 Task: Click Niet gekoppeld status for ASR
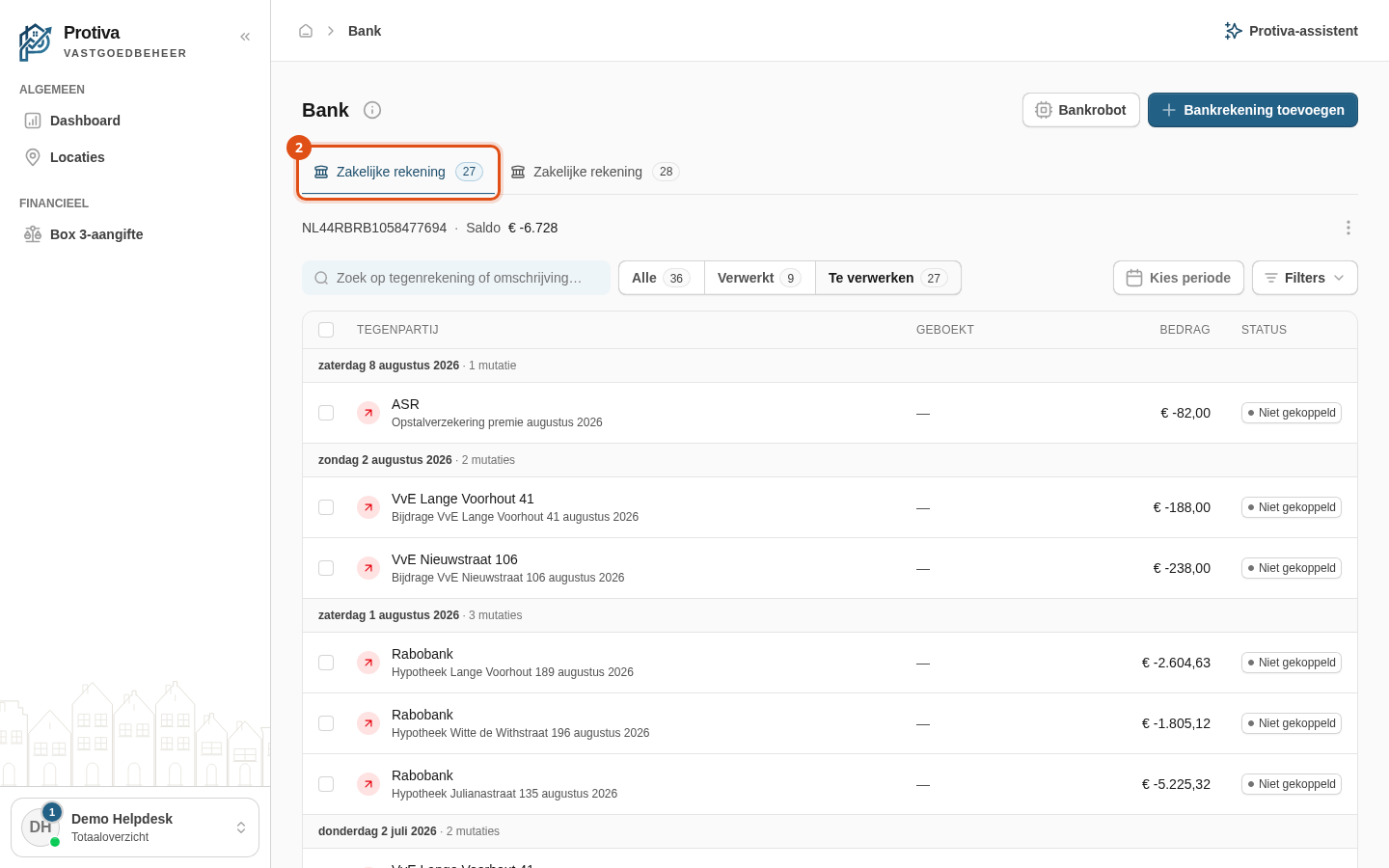[1291, 413]
